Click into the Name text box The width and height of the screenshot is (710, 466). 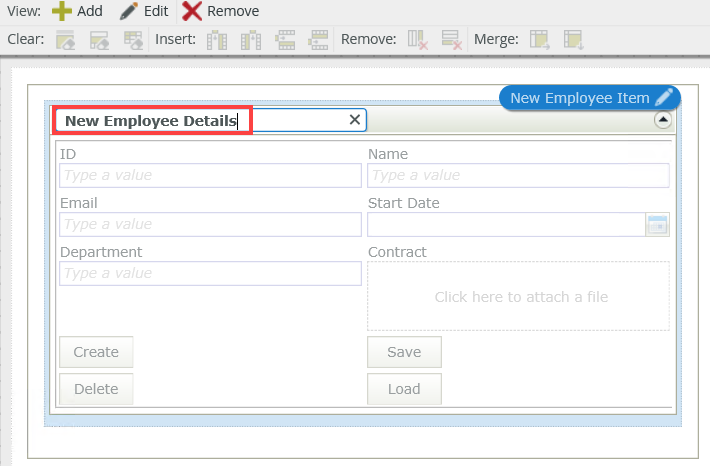[x=518, y=175]
